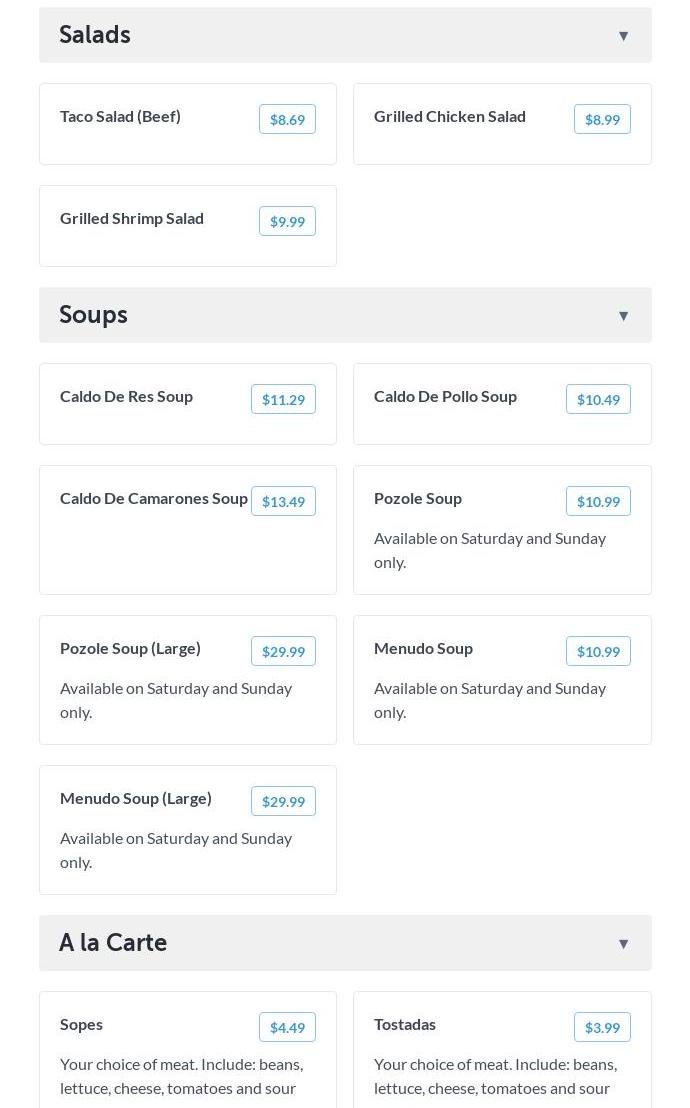Click the Salads section header
Image resolution: width=690 pixels, height=1108 pixels.
coord(95,35)
